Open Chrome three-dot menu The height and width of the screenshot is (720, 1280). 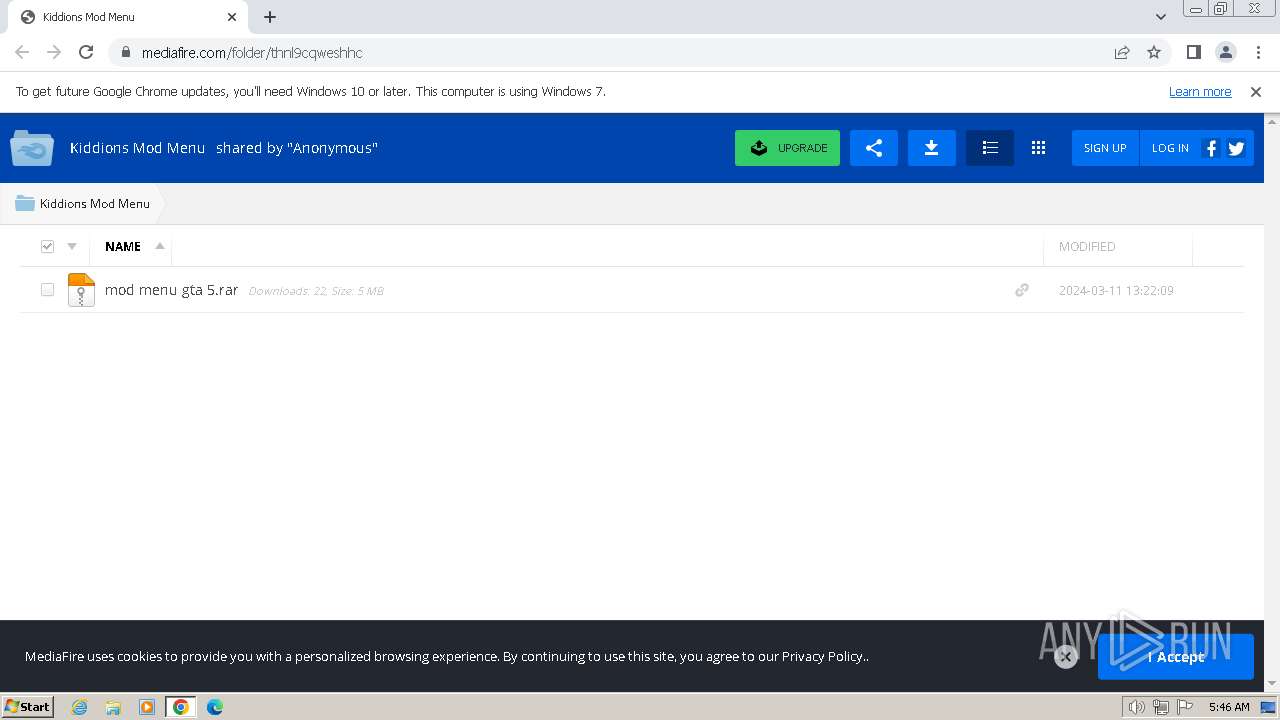pyautogui.click(x=1256, y=52)
